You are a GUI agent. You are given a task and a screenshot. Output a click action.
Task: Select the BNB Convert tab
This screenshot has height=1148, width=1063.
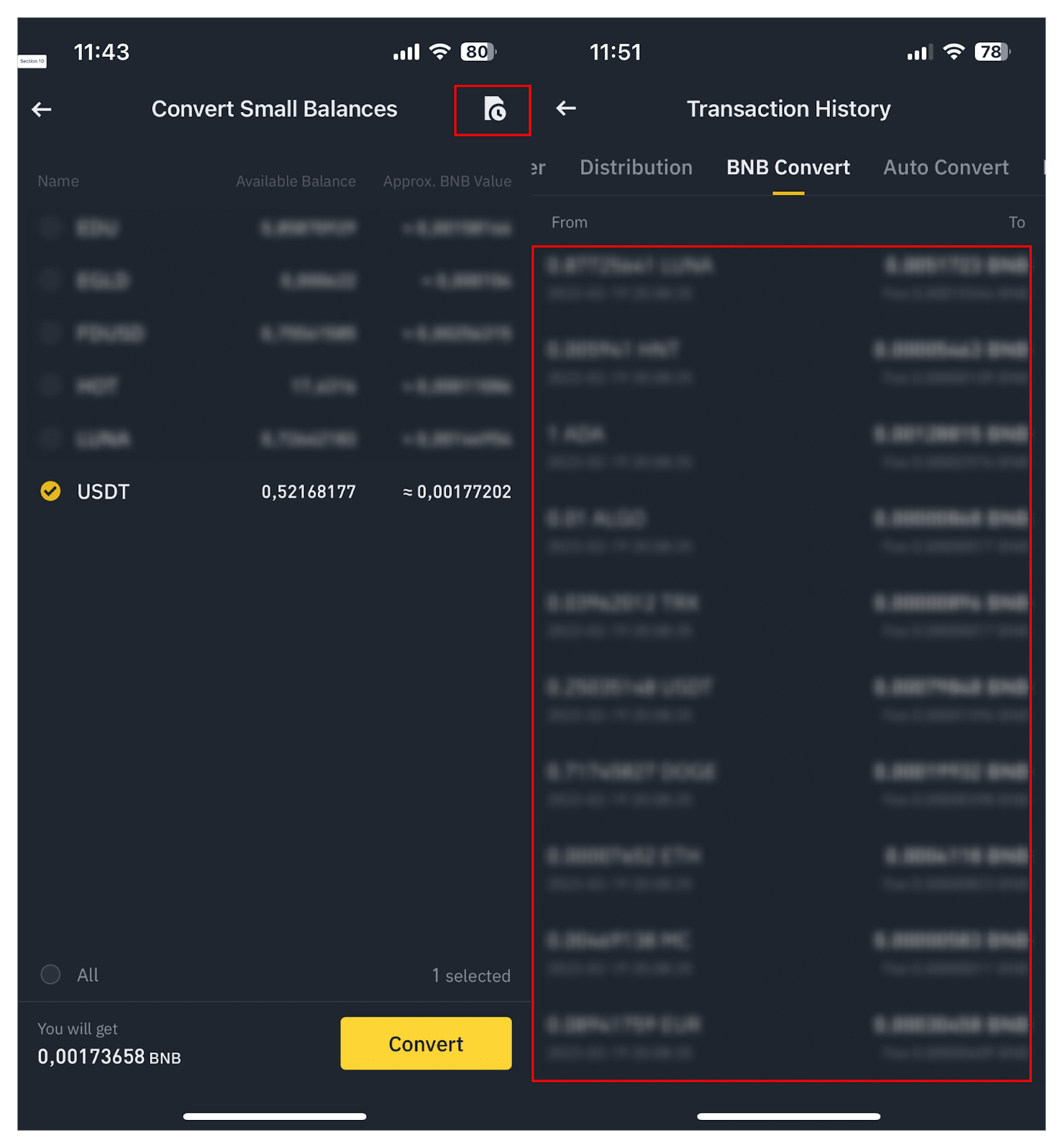click(x=788, y=167)
